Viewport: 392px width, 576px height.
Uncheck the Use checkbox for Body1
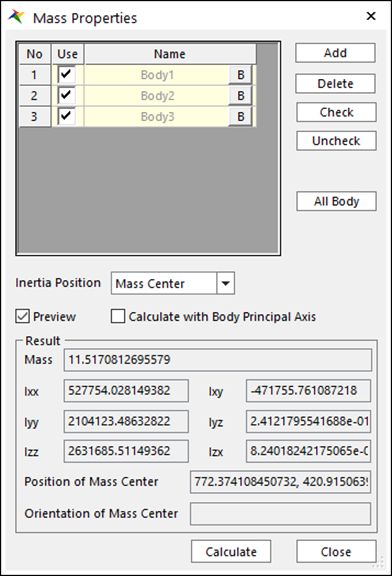66,75
